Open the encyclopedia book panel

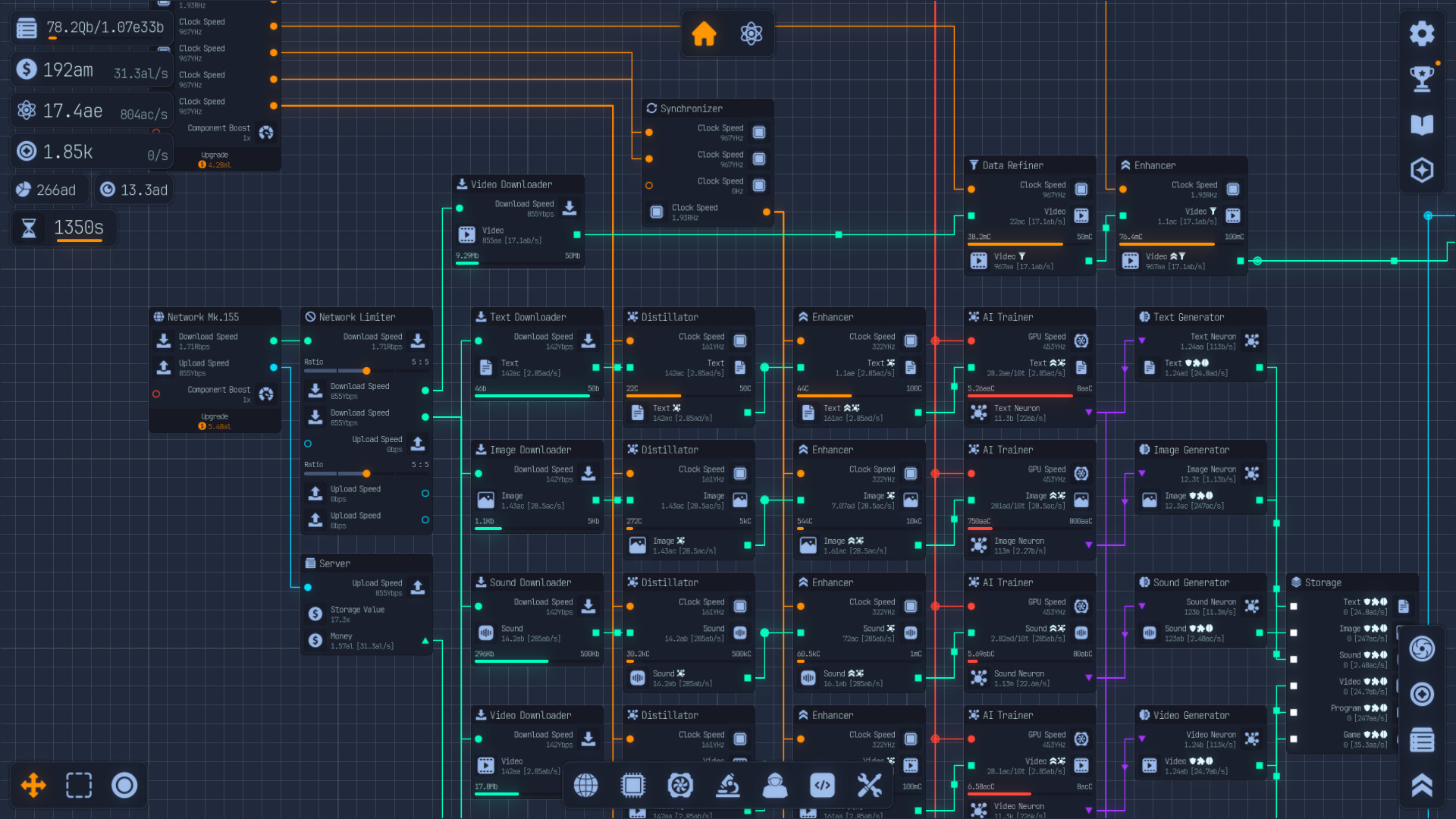click(1423, 125)
